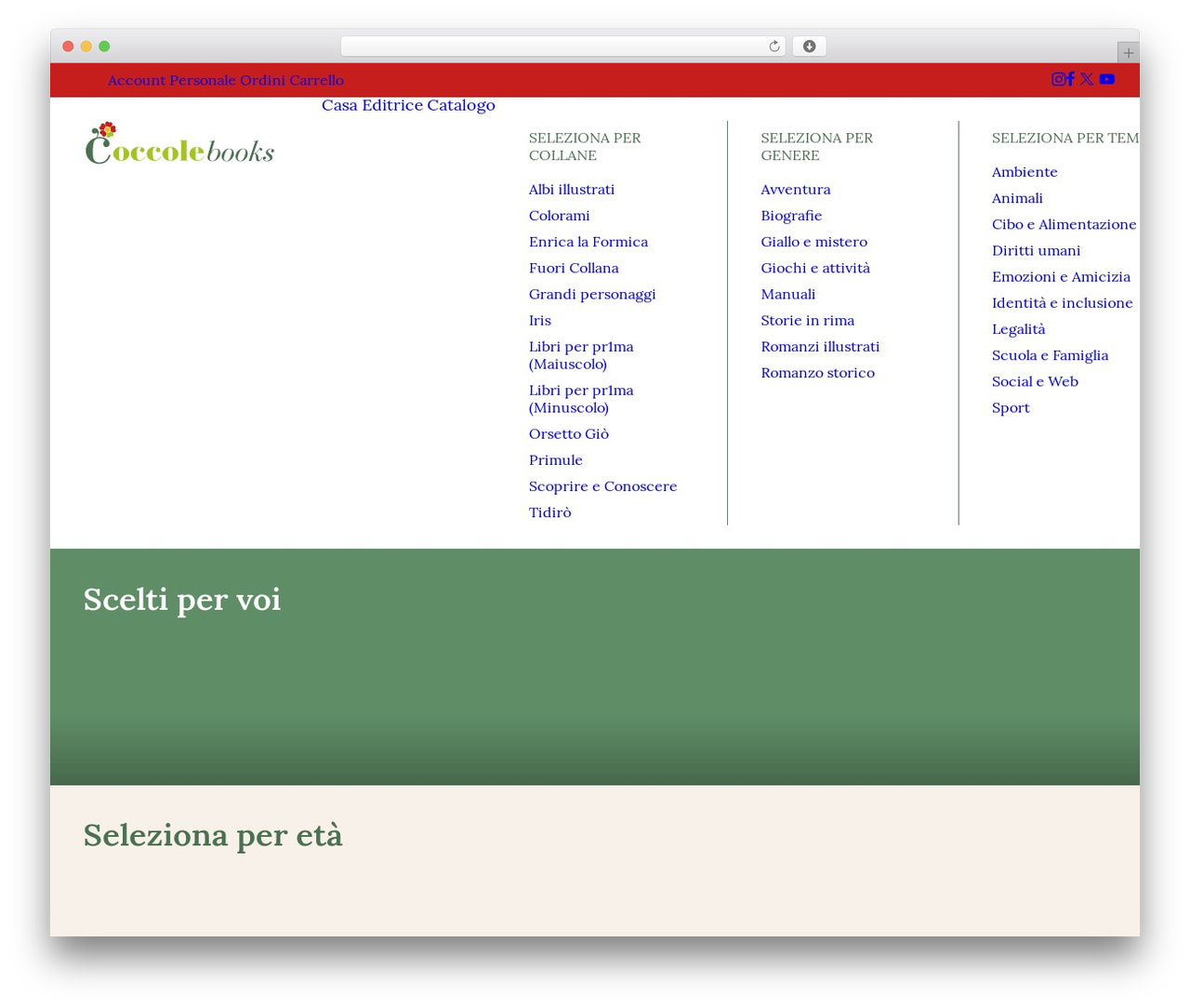Choose Ambiente theme link
The width and height of the screenshot is (1190, 1008).
click(1025, 172)
